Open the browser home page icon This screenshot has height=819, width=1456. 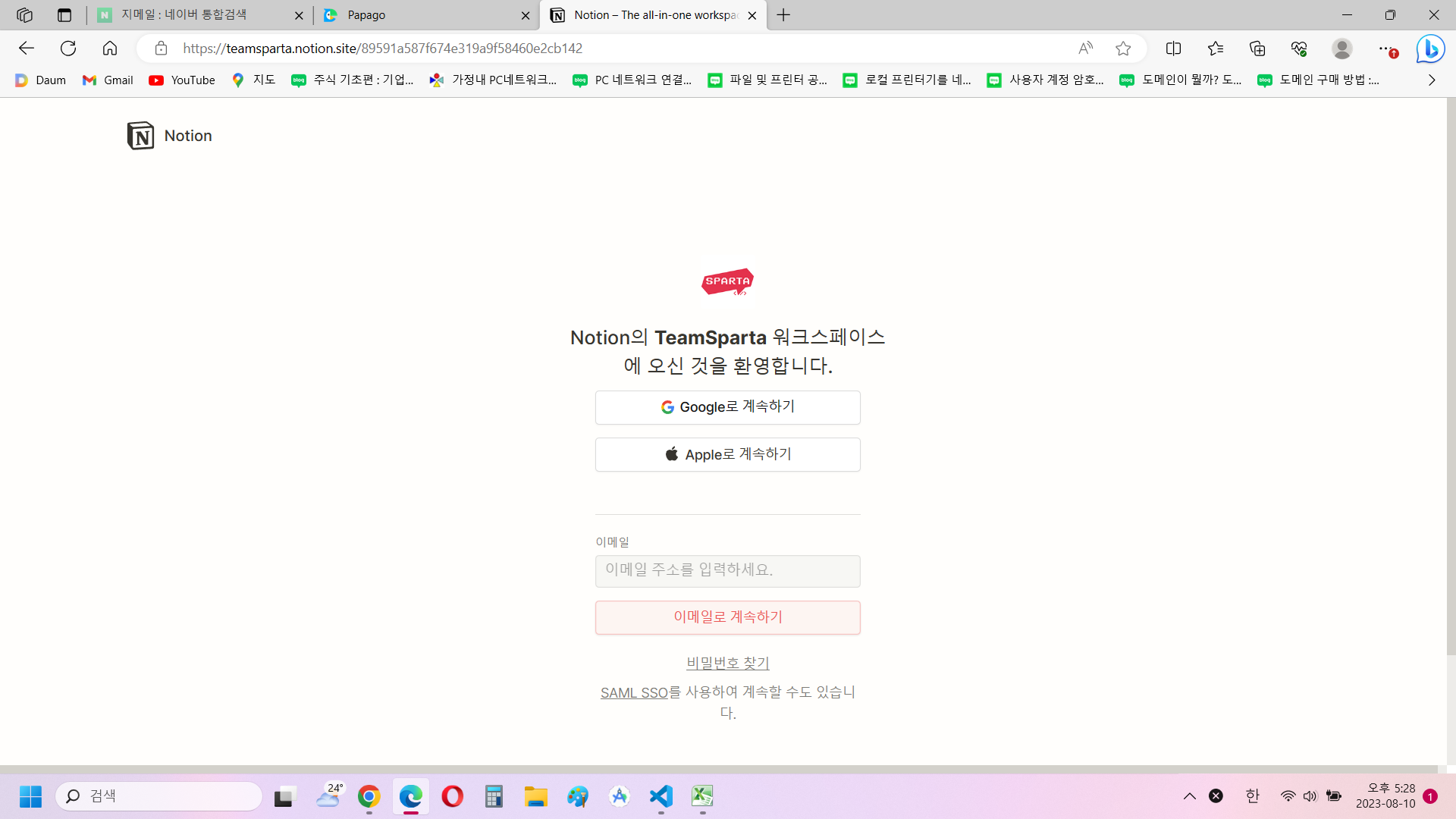tap(110, 49)
